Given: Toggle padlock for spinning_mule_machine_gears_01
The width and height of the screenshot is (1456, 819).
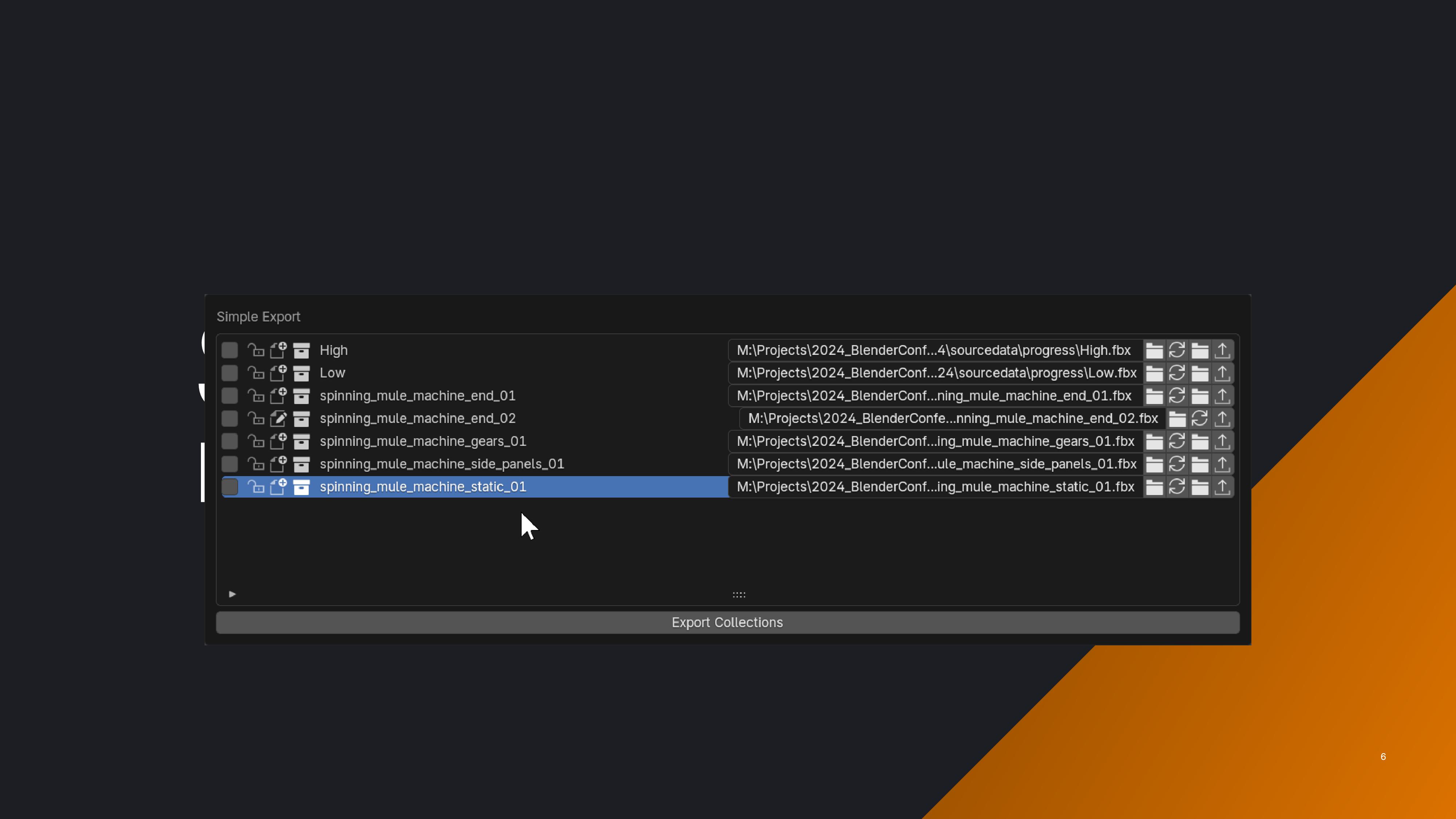Looking at the screenshot, I should pos(256,442).
